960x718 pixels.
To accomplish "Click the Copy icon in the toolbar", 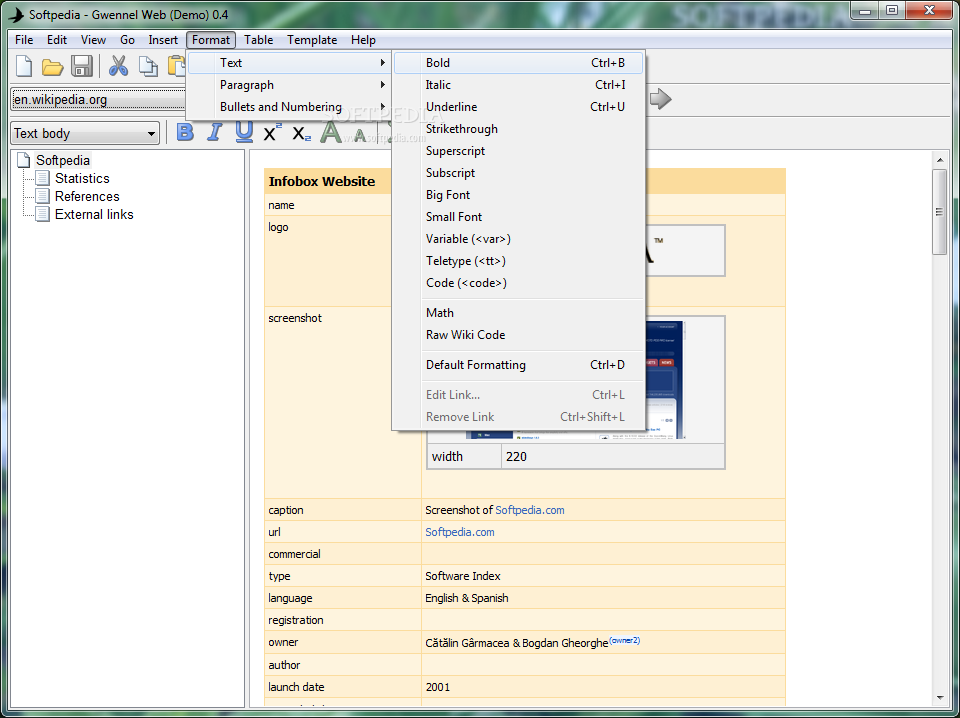I will click(x=148, y=65).
